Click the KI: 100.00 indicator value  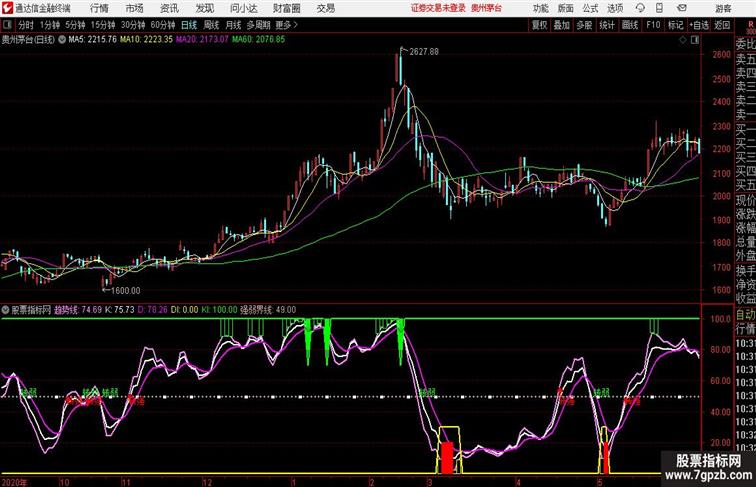[x=219, y=310]
